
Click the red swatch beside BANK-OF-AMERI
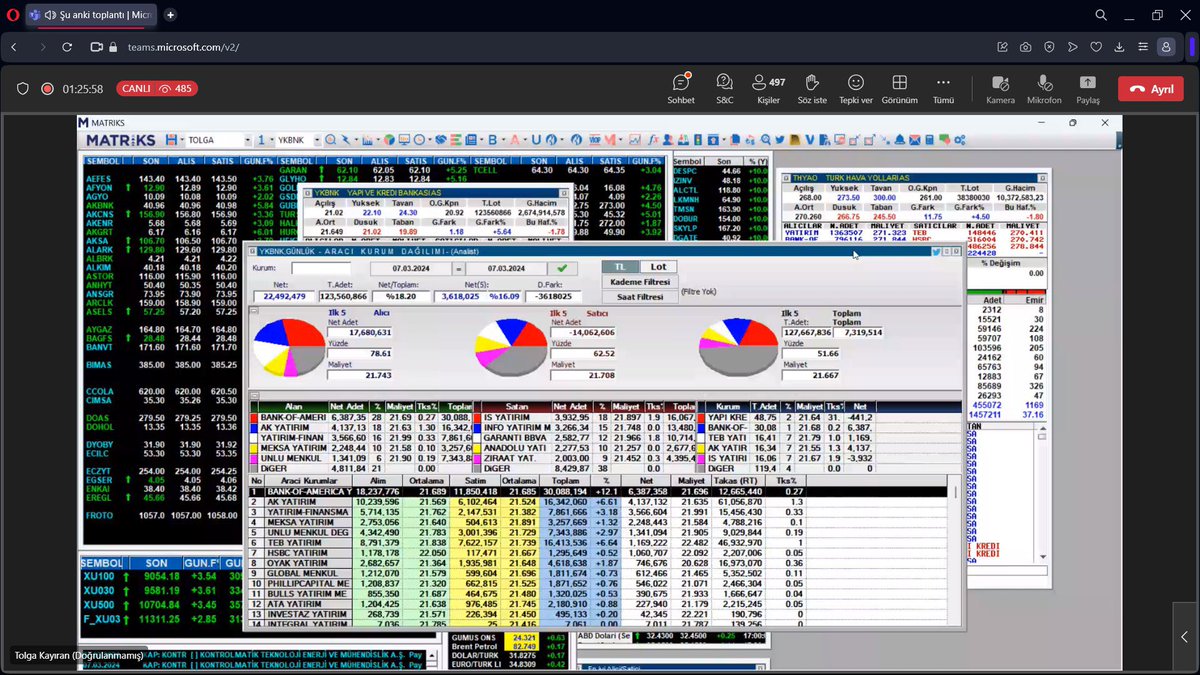[x=254, y=416]
